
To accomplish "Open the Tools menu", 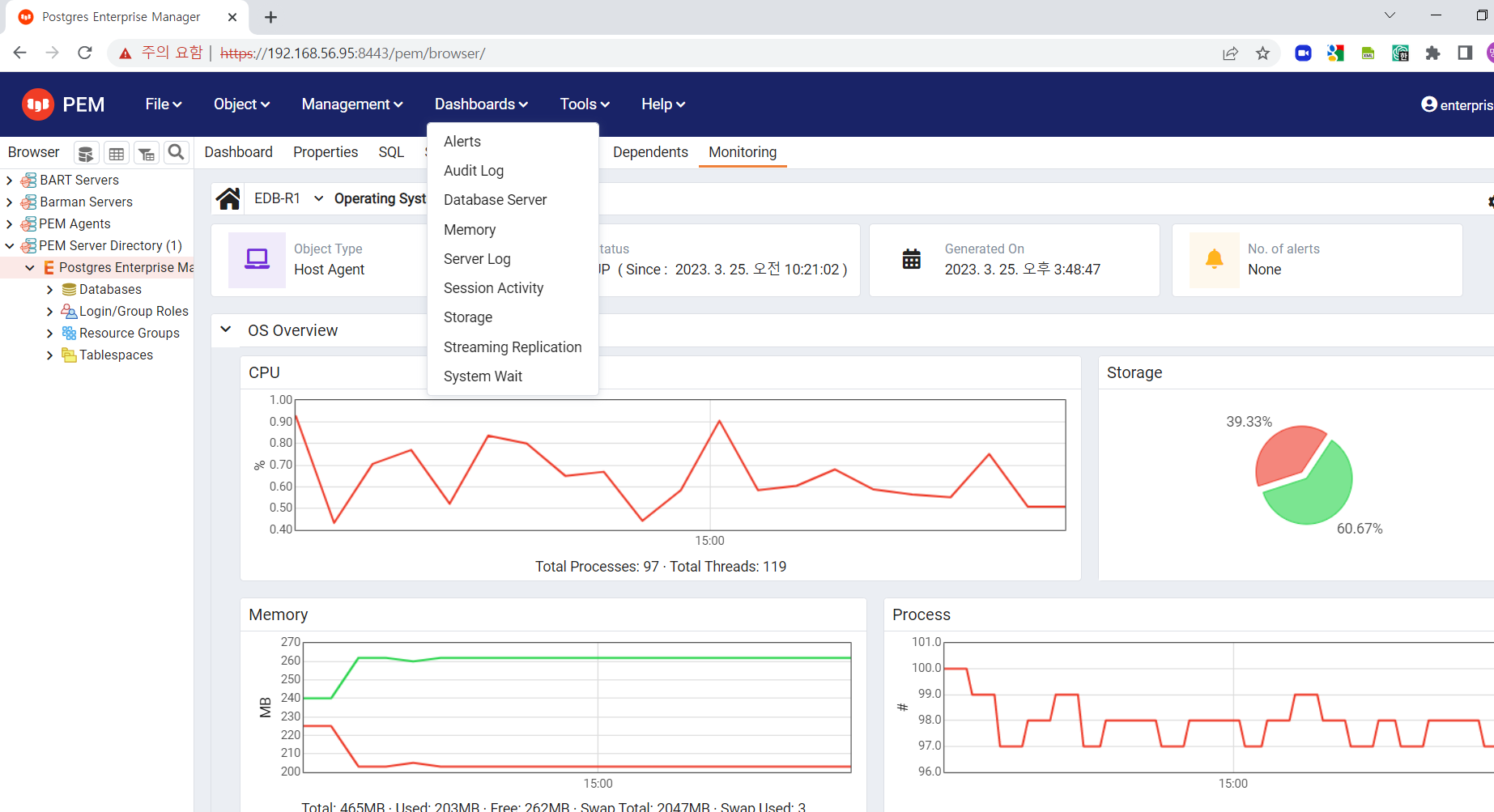I will click(585, 104).
